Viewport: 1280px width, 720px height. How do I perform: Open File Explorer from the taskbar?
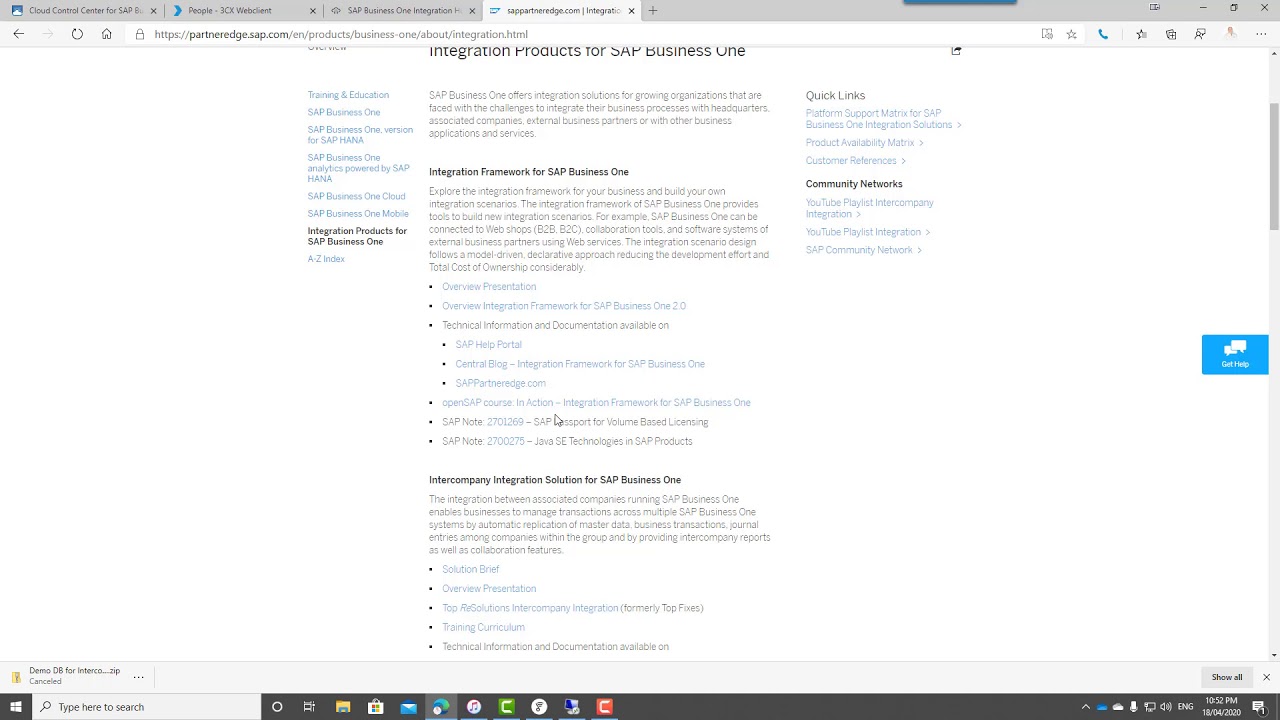[x=343, y=707]
